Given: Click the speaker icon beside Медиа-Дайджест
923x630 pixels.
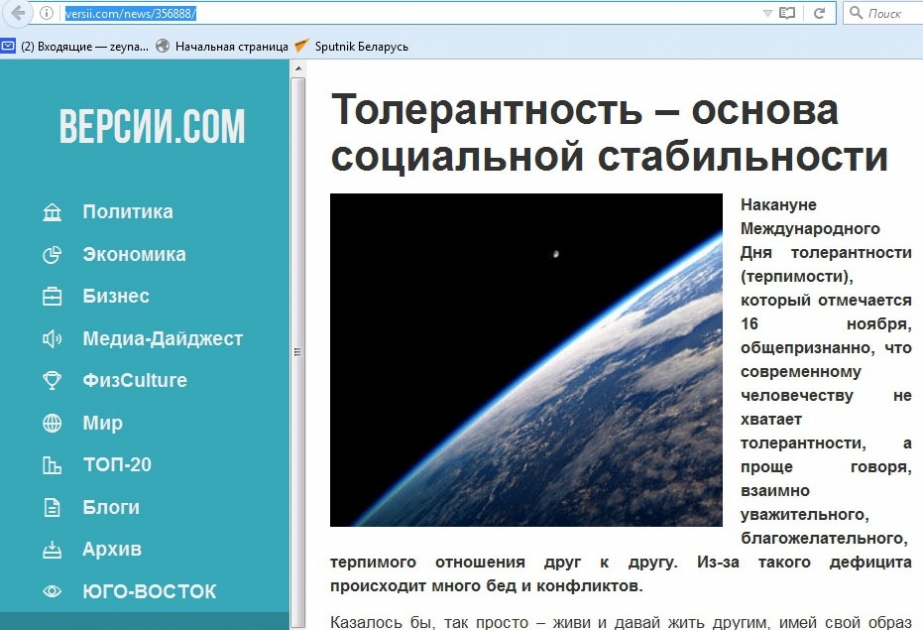Looking at the screenshot, I should tap(52, 339).
